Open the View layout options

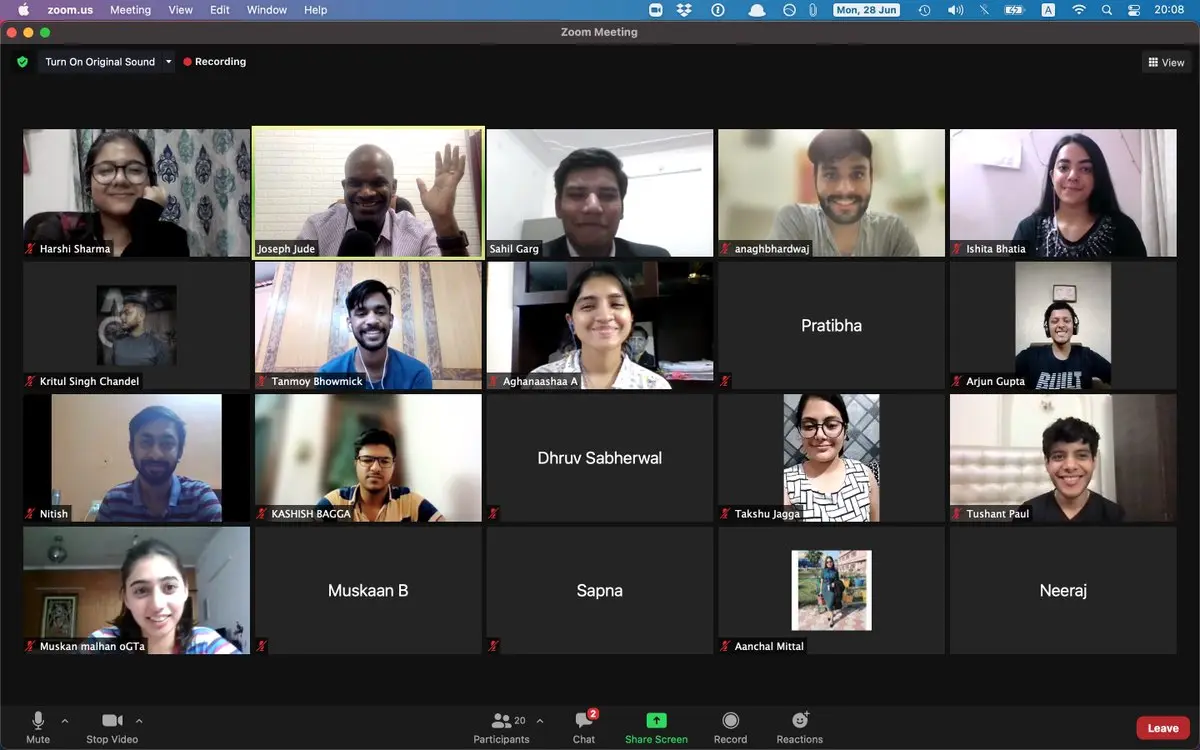1166,62
